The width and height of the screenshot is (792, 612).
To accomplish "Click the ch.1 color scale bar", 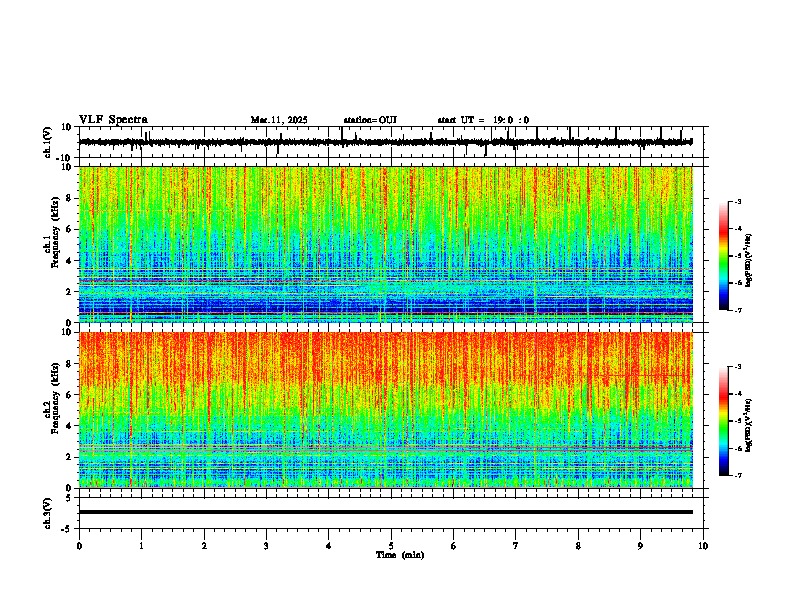I will point(723,256).
